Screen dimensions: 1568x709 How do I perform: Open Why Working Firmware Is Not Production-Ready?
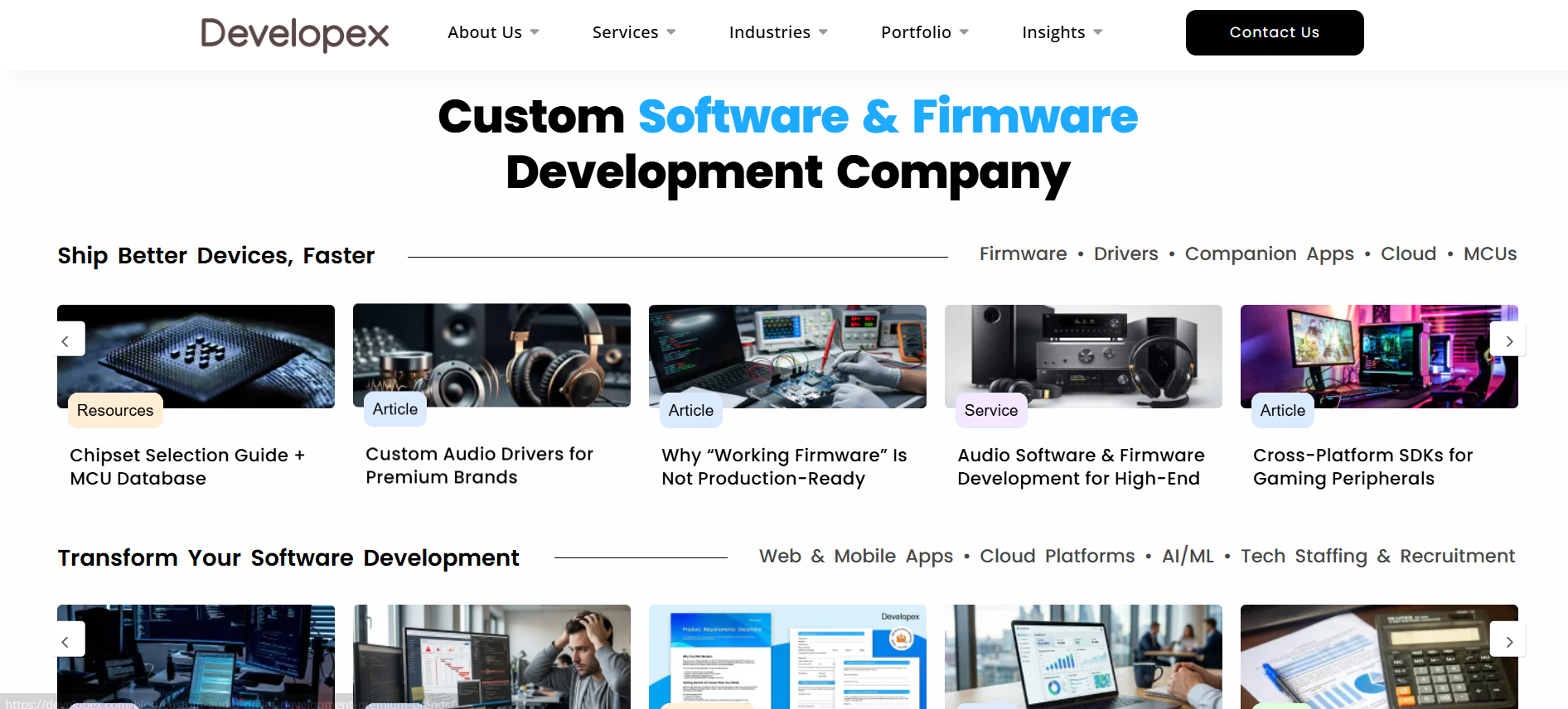784,466
